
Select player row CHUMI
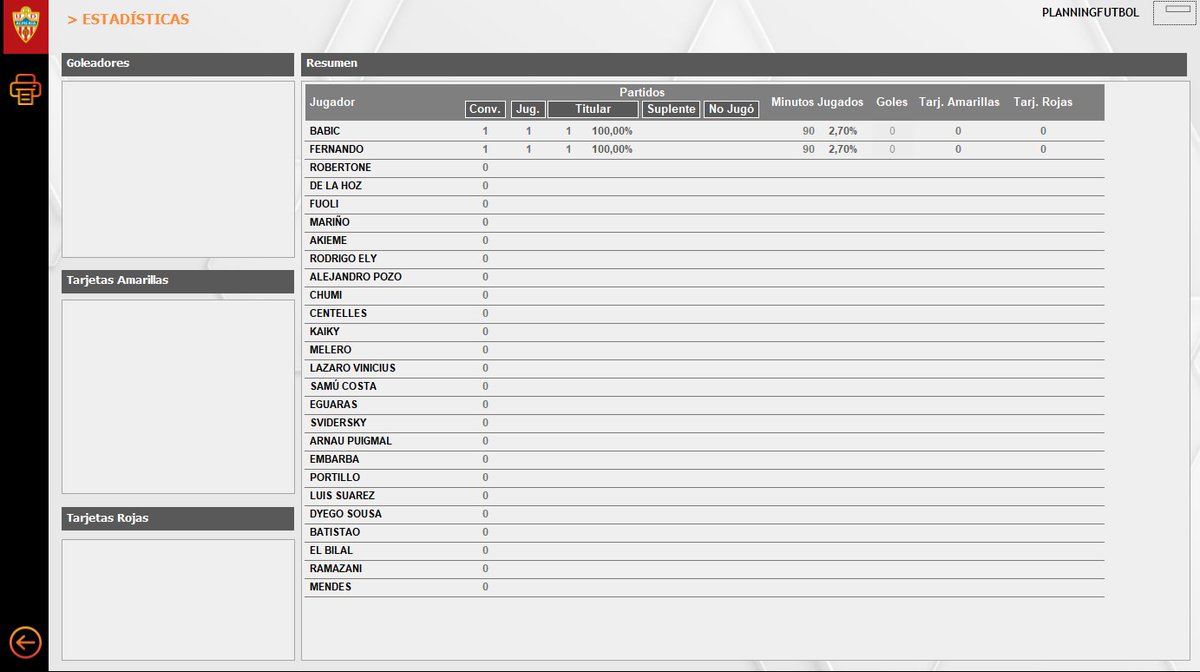click(x=705, y=295)
